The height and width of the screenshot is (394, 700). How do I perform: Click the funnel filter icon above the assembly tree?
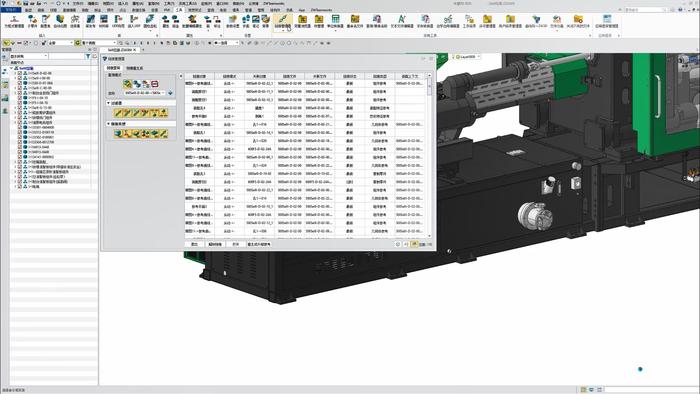88,56
